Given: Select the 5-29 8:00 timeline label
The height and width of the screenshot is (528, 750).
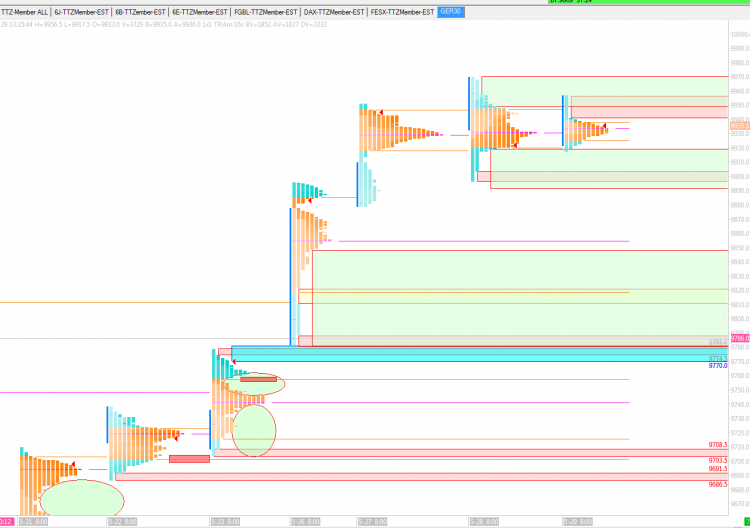Looking at the screenshot, I should 578,522.
